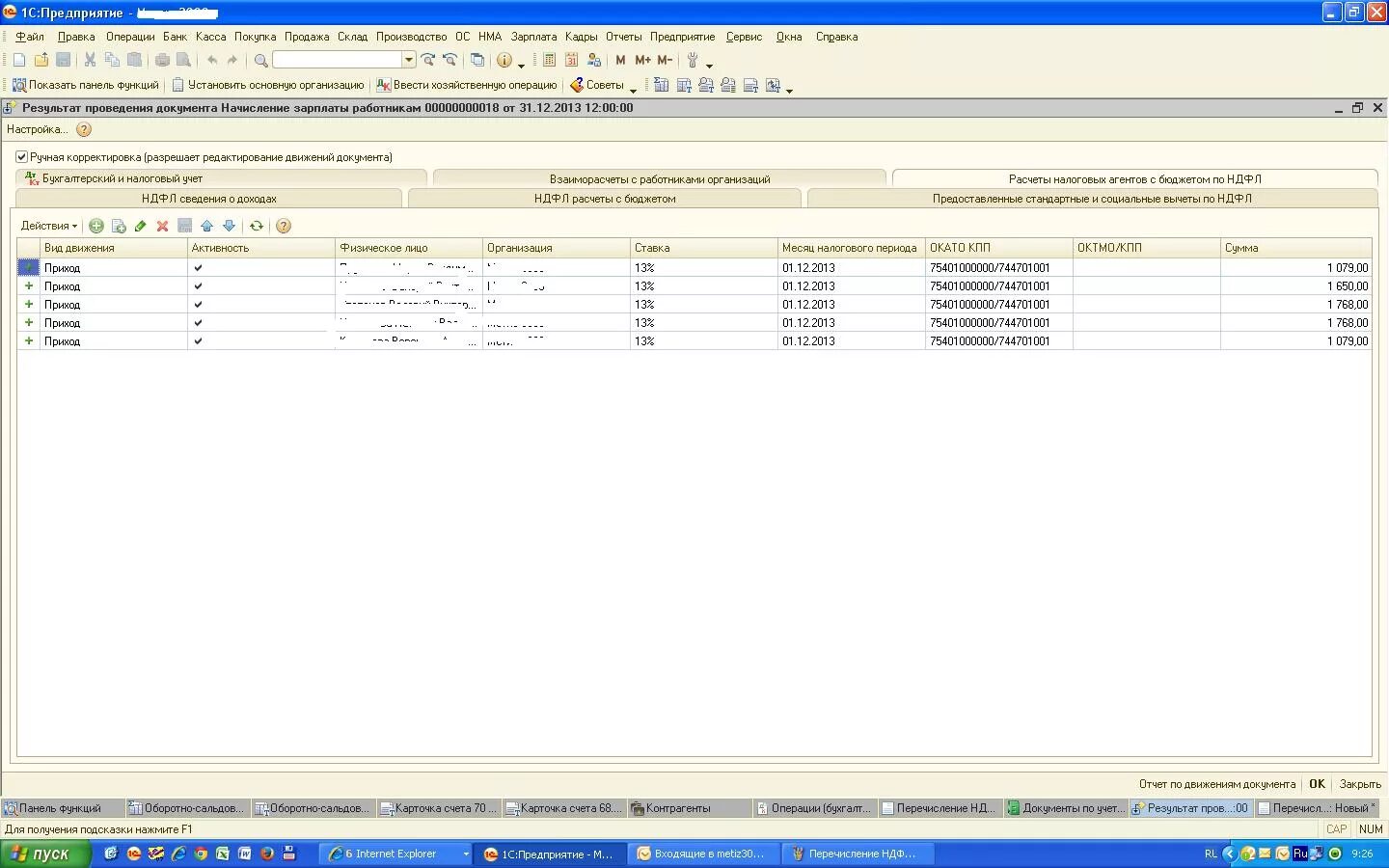Move row up with blue up arrow
Viewport: 1389px width, 868px height.
pos(206,226)
